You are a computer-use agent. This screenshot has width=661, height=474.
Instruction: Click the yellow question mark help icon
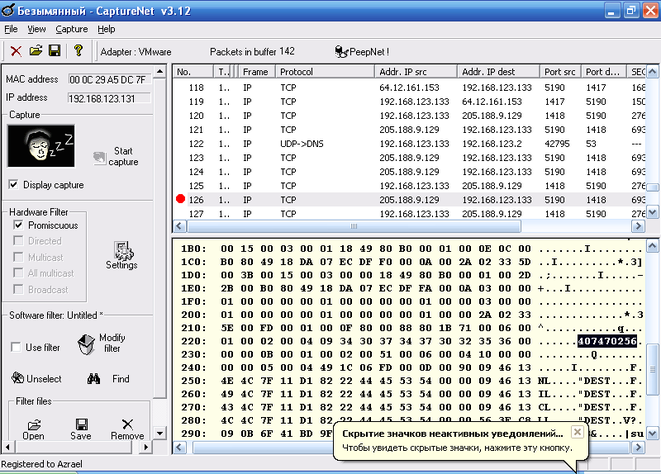[78, 51]
